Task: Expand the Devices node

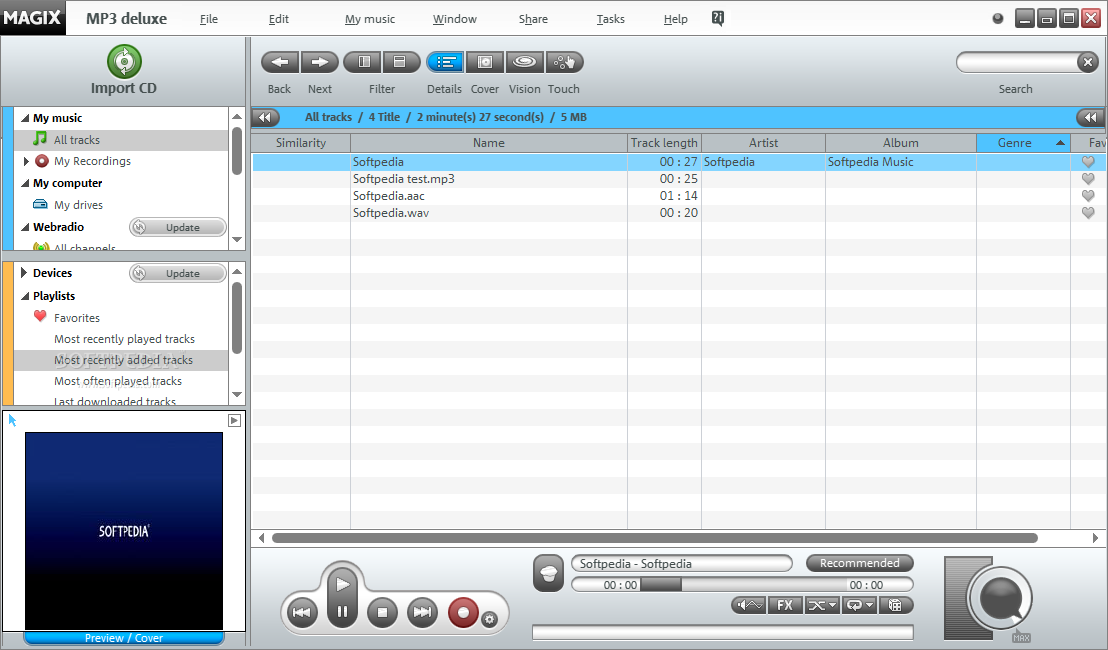Action: click(x=24, y=273)
